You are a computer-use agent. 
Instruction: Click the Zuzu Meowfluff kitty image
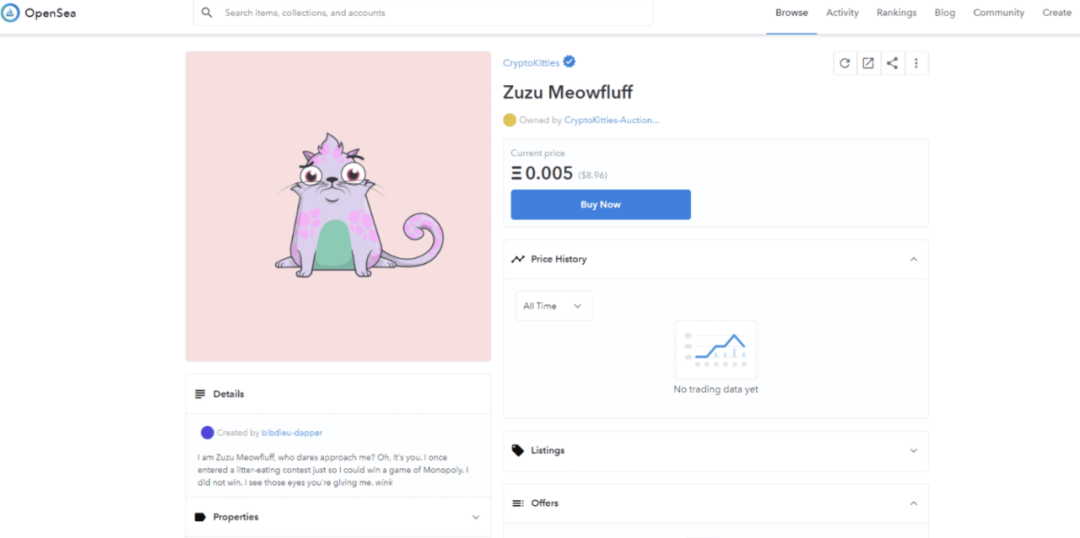coord(338,206)
